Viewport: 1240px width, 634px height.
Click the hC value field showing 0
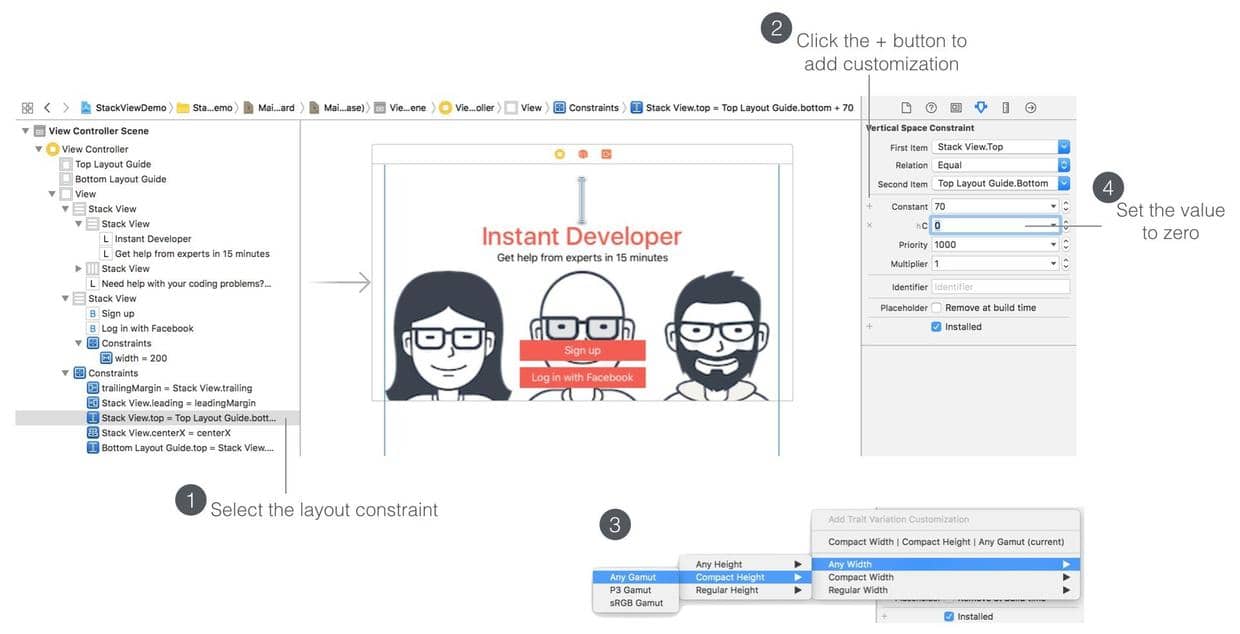click(x=995, y=226)
